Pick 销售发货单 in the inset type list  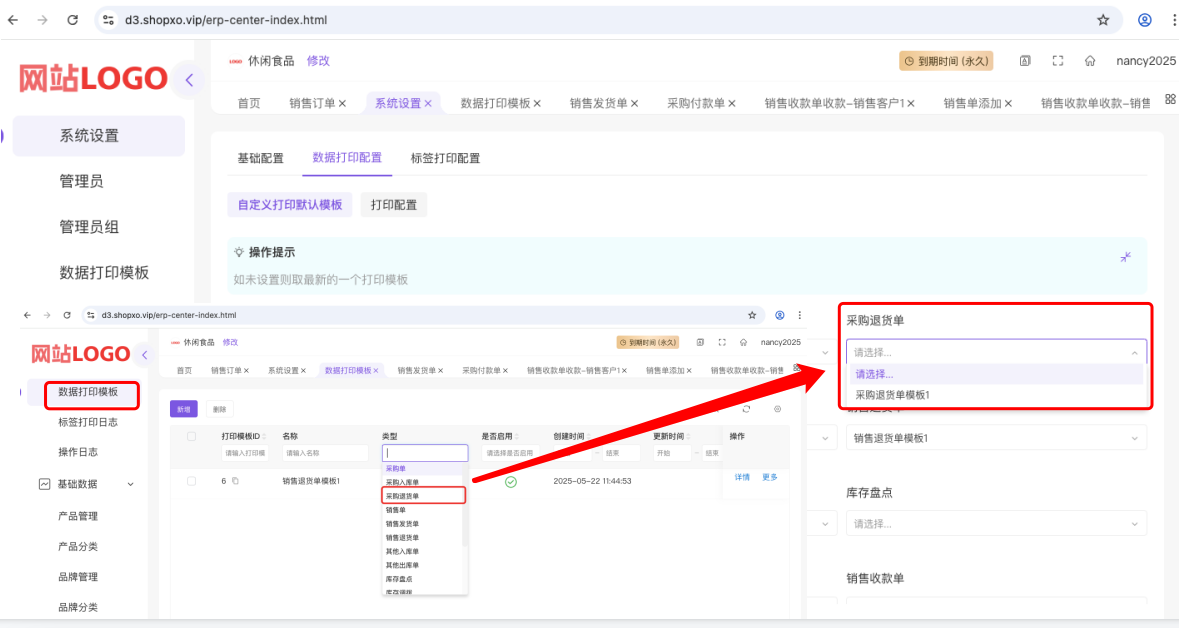423,523
